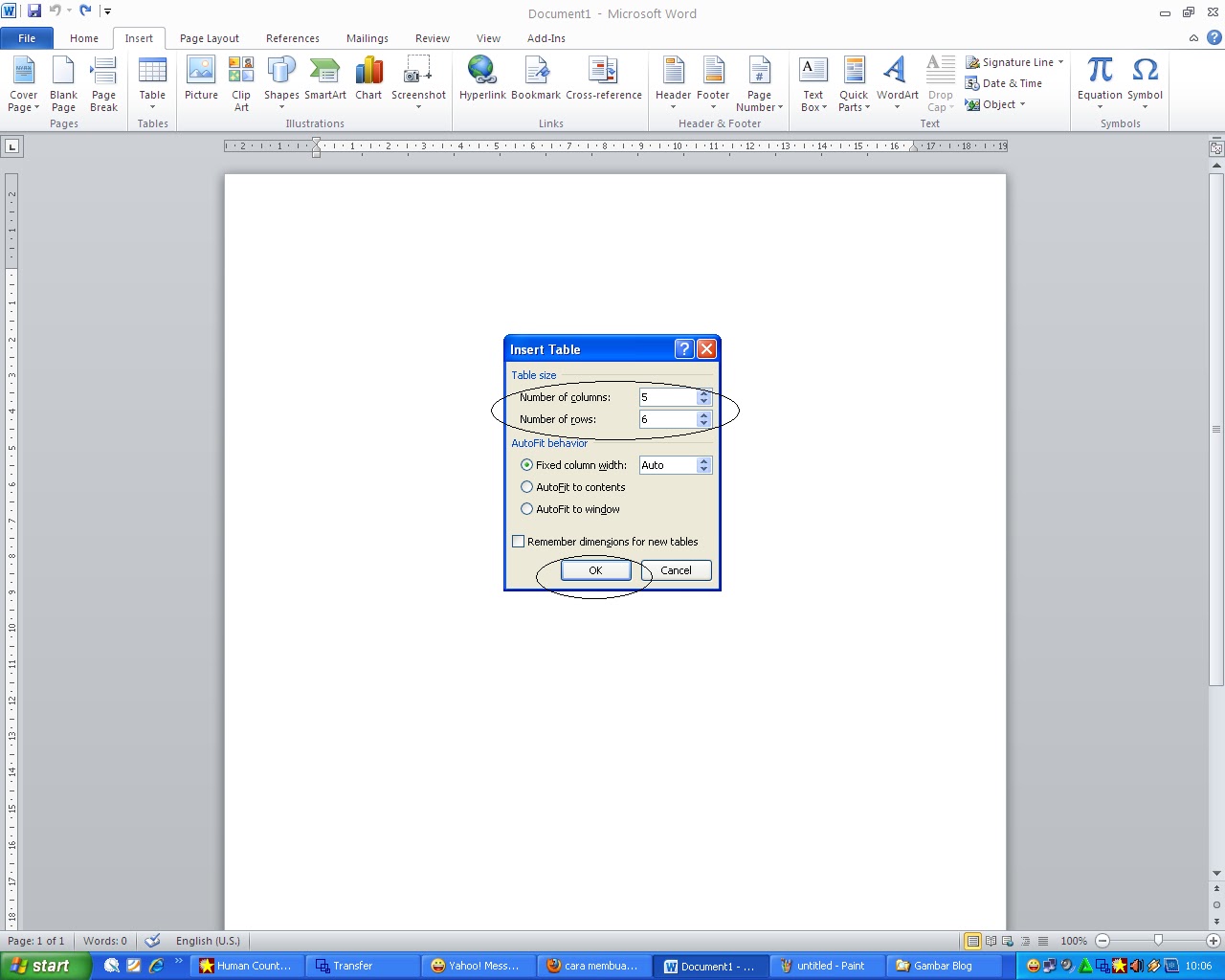Open the Page Number menu
Image resolution: width=1225 pixels, height=980 pixels.
tap(759, 84)
